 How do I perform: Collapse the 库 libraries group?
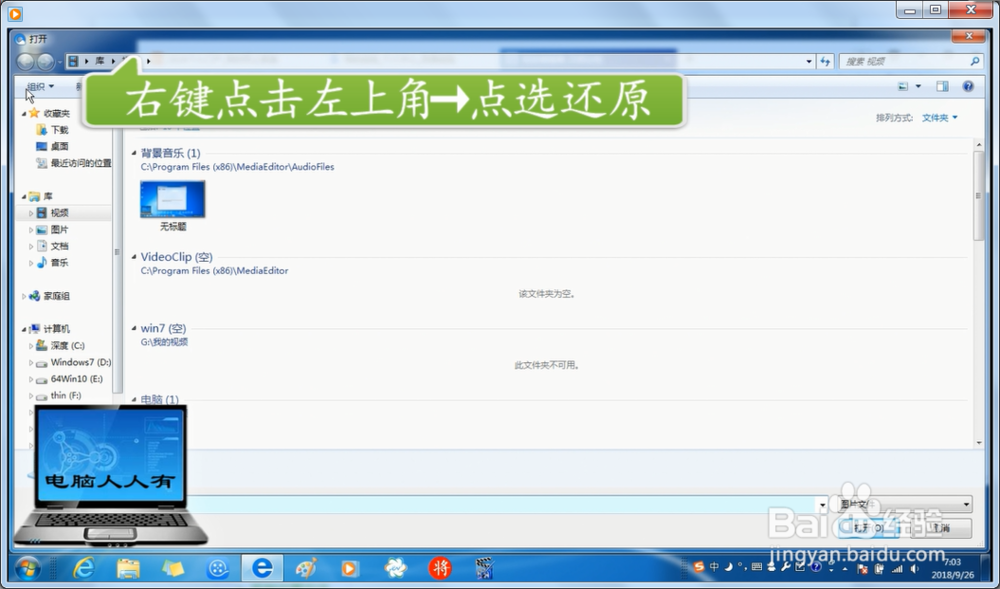point(24,196)
